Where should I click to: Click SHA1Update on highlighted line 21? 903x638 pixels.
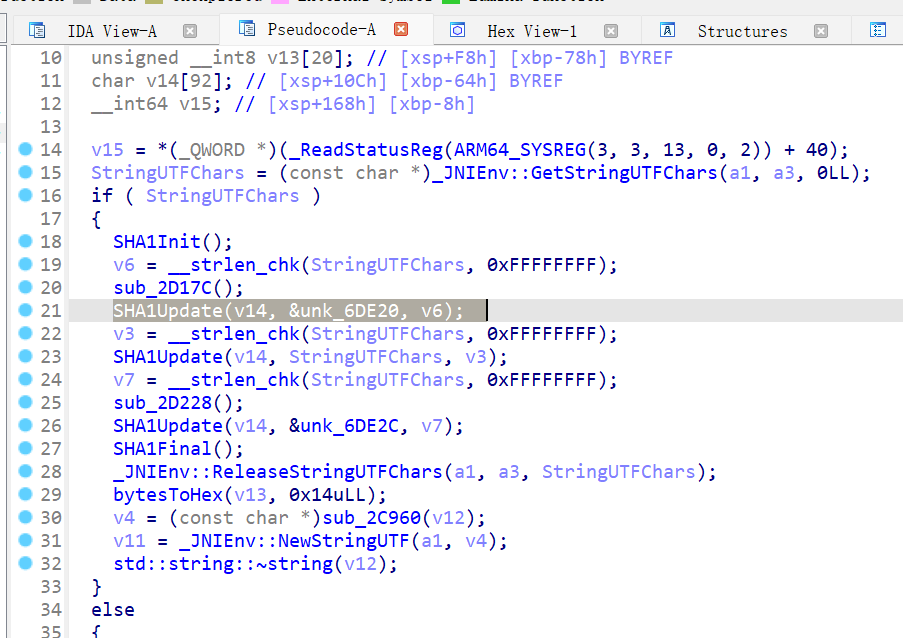point(168,311)
